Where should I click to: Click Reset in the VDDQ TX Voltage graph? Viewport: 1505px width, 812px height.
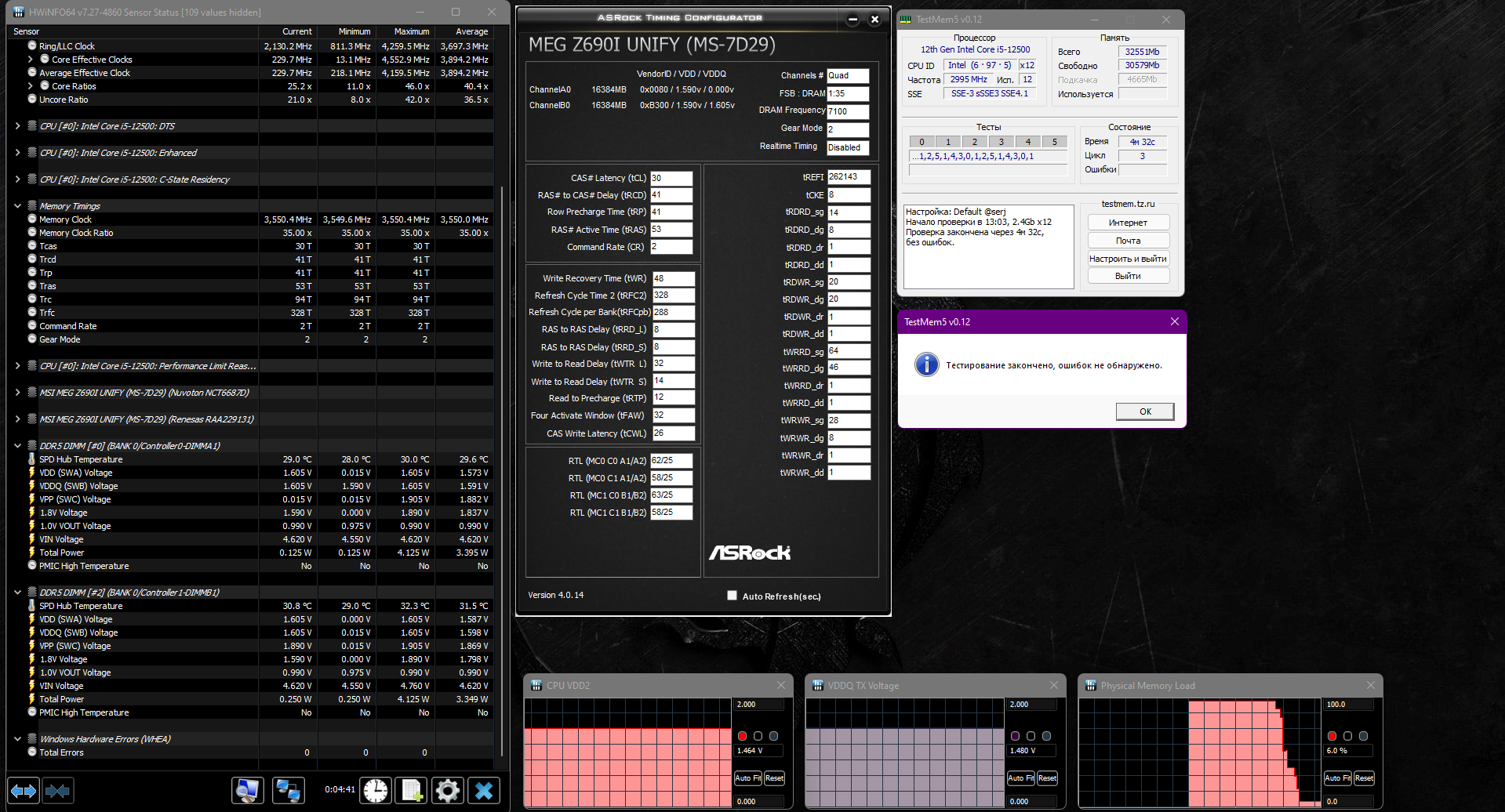[1047, 778]
